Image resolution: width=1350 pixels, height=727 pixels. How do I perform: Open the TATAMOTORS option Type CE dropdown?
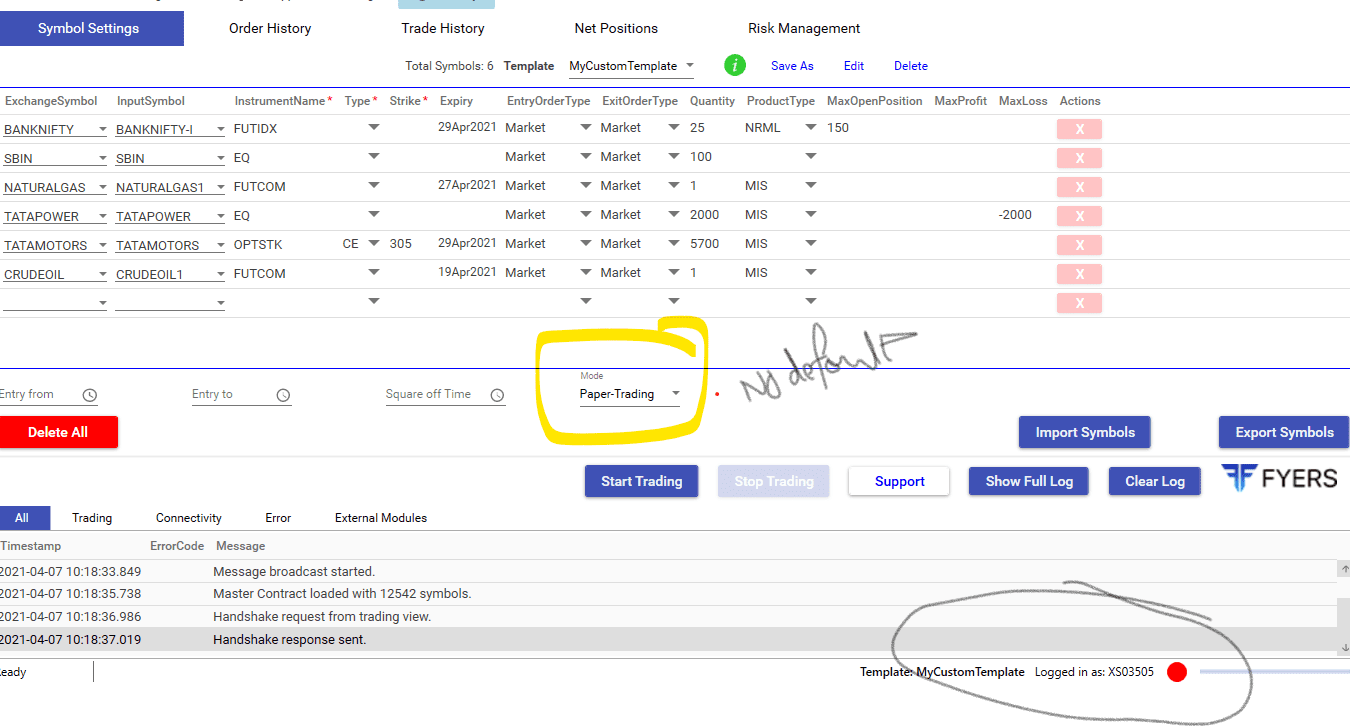(x=361, y=243)
